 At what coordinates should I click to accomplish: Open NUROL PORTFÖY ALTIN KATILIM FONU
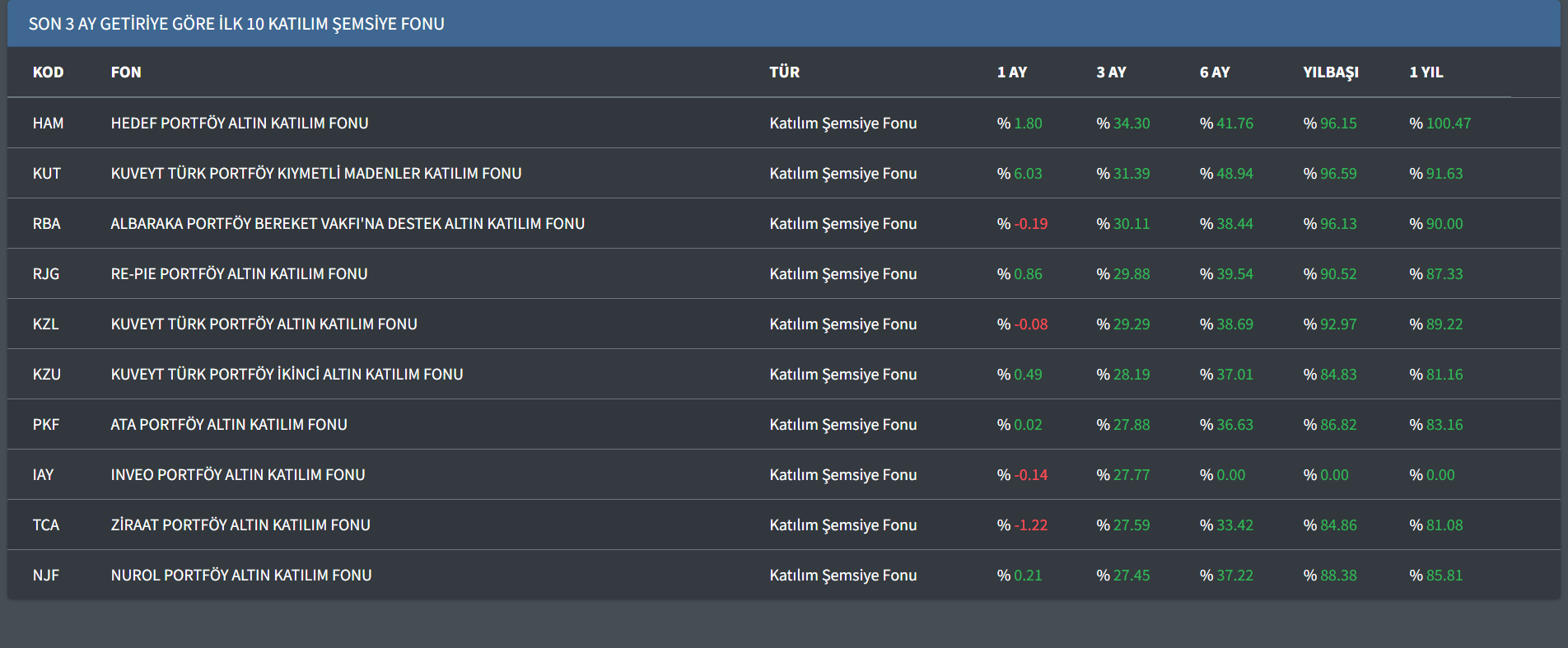tap(241, 576)
